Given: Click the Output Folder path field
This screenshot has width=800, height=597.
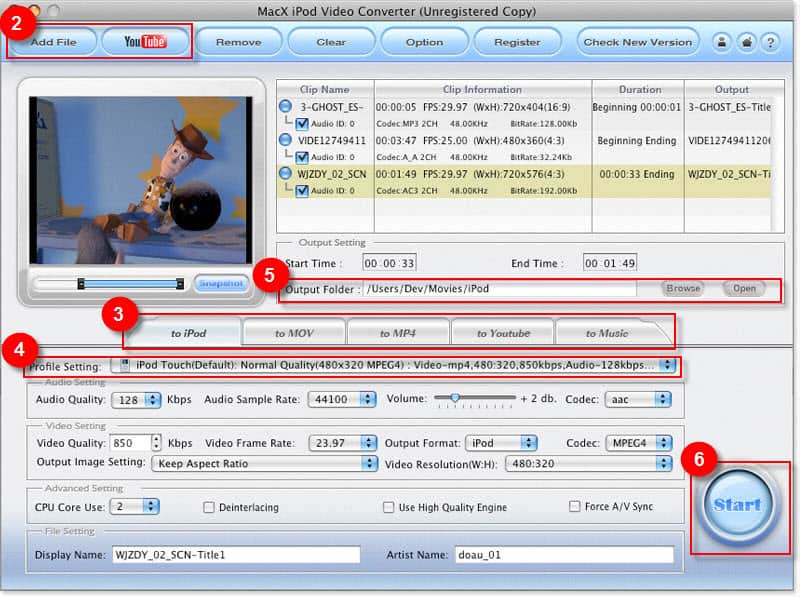Looking at the screenshot, I should [499, 289].
